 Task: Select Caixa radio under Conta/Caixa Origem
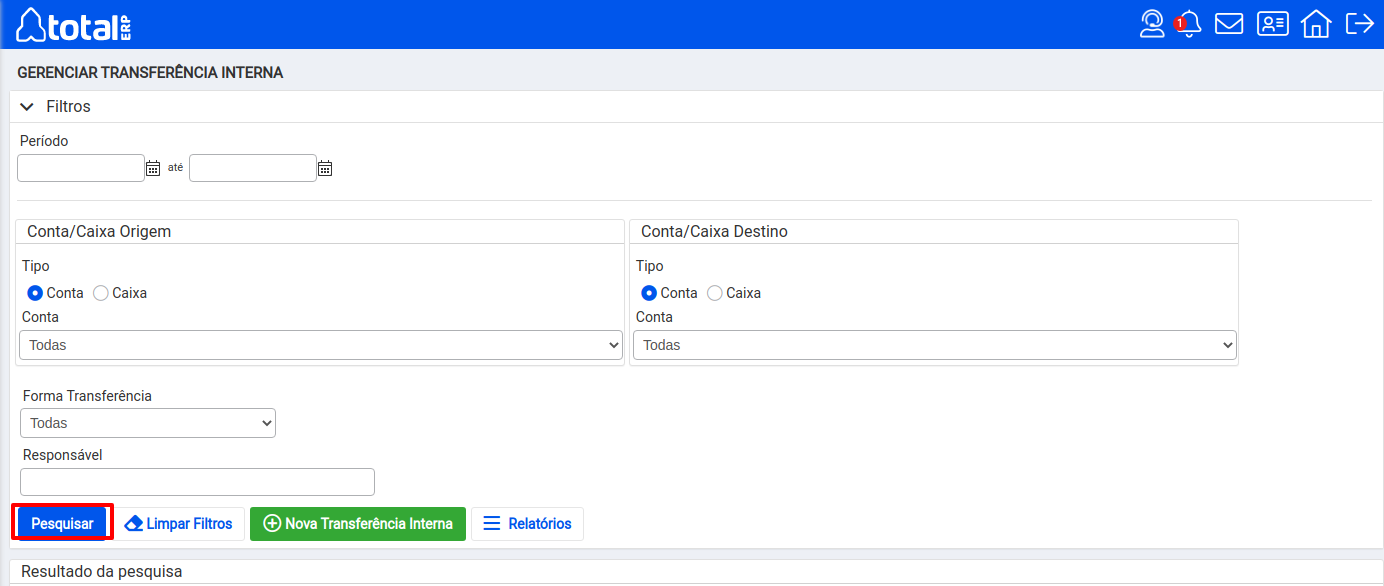(x=101, y=293)
